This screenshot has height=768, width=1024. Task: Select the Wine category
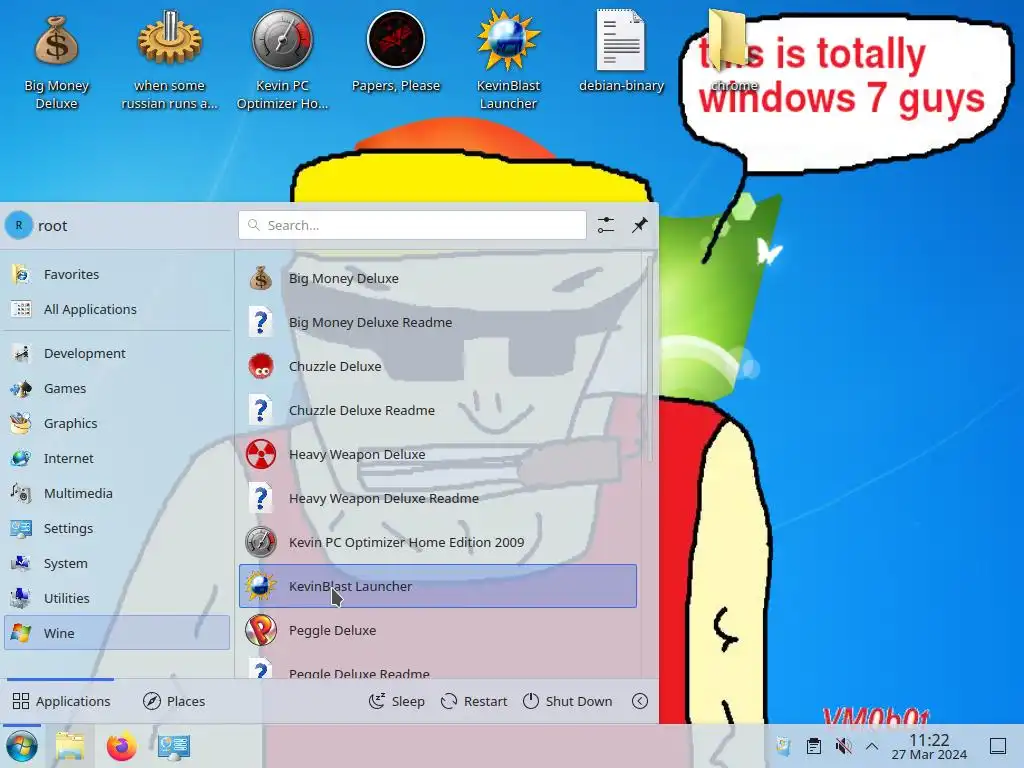[117, 633]
